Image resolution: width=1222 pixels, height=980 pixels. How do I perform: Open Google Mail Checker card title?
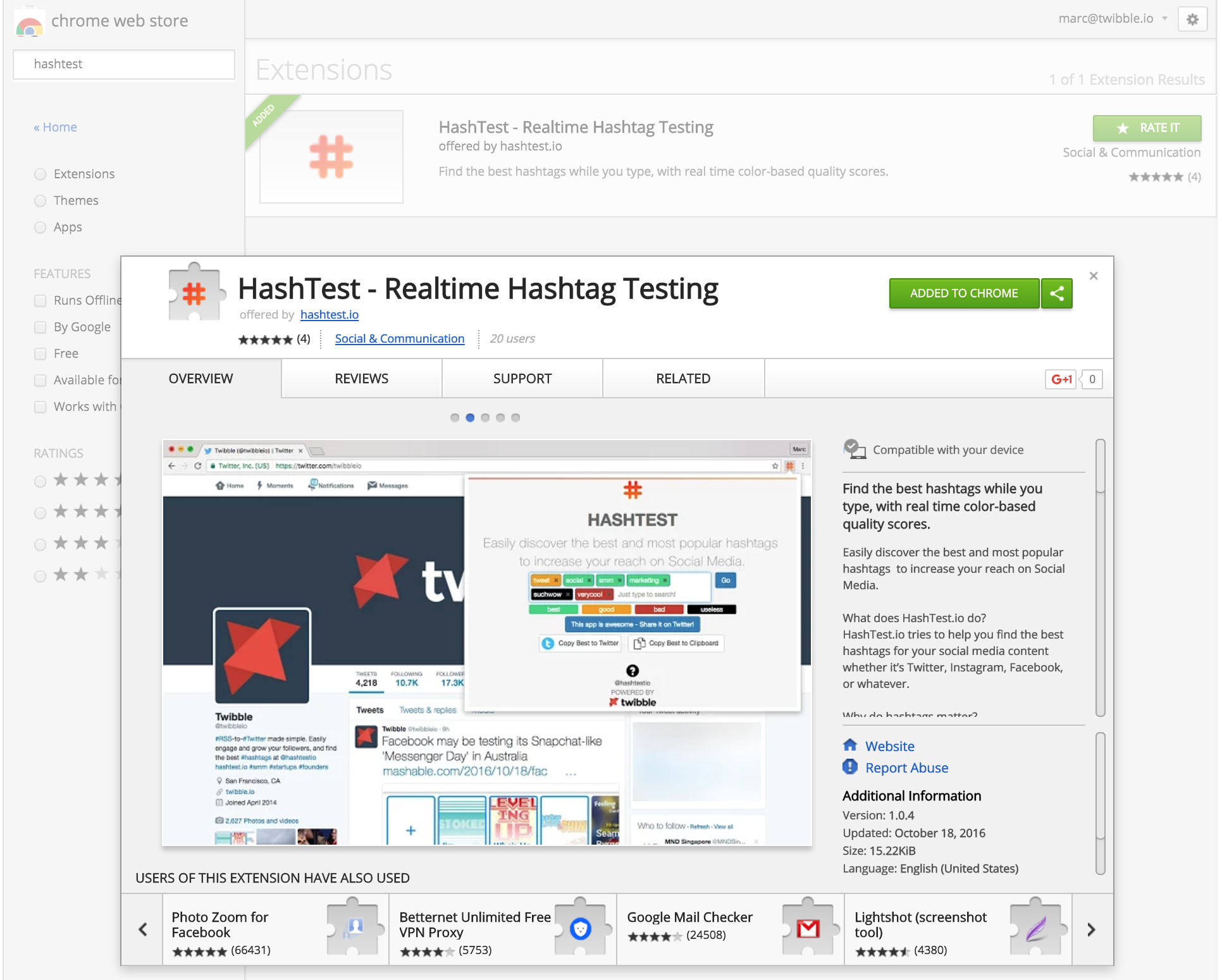pos(689,917)
